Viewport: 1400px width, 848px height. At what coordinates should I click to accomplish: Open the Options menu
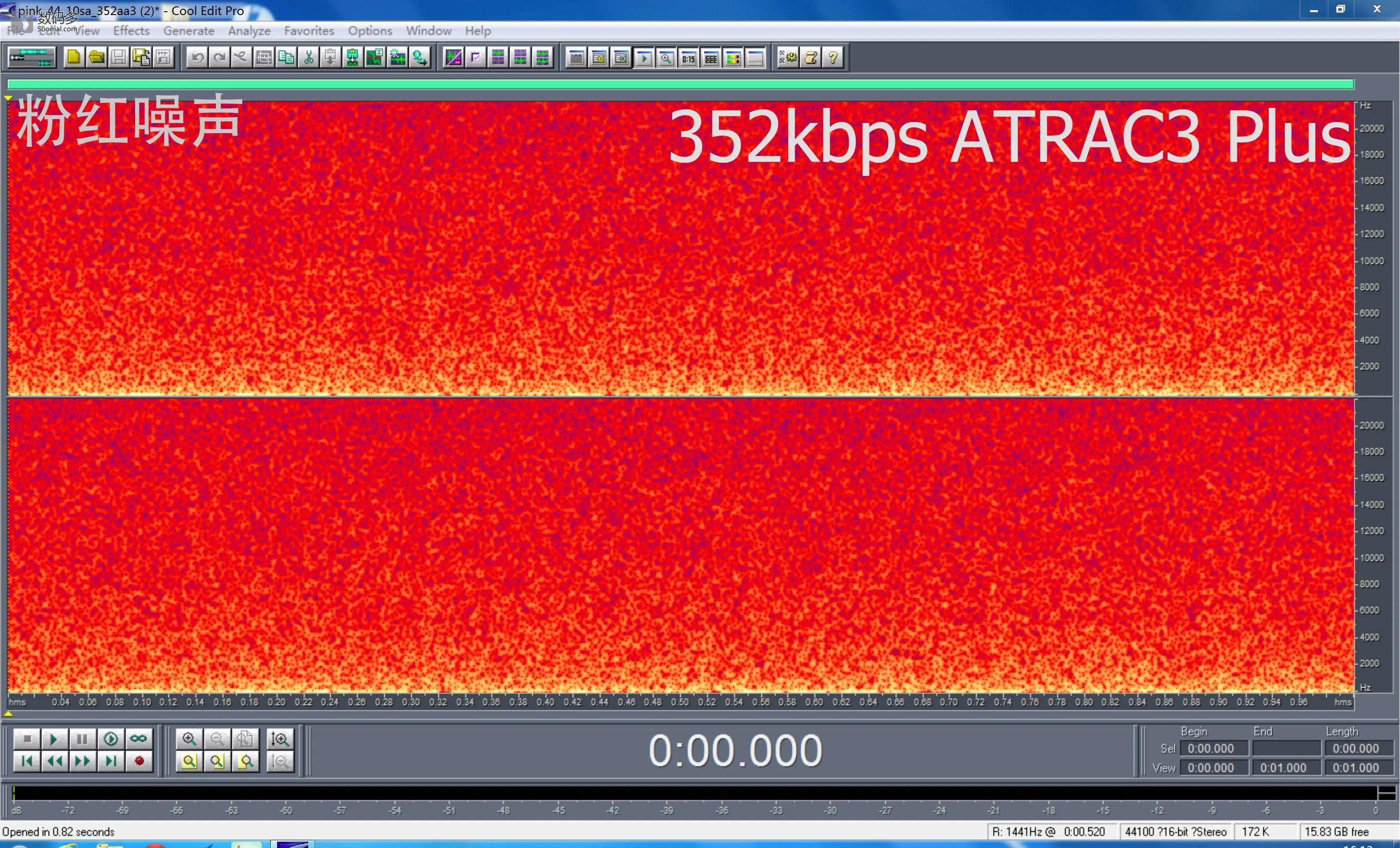point(370,31)
